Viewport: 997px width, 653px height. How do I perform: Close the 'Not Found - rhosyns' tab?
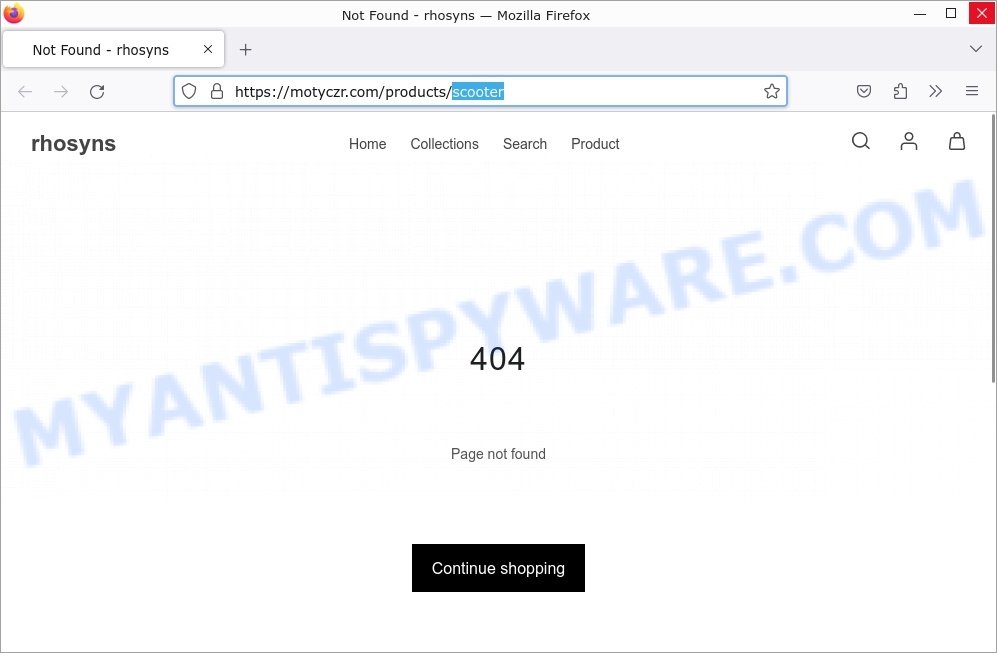click(x=208, y=49)
